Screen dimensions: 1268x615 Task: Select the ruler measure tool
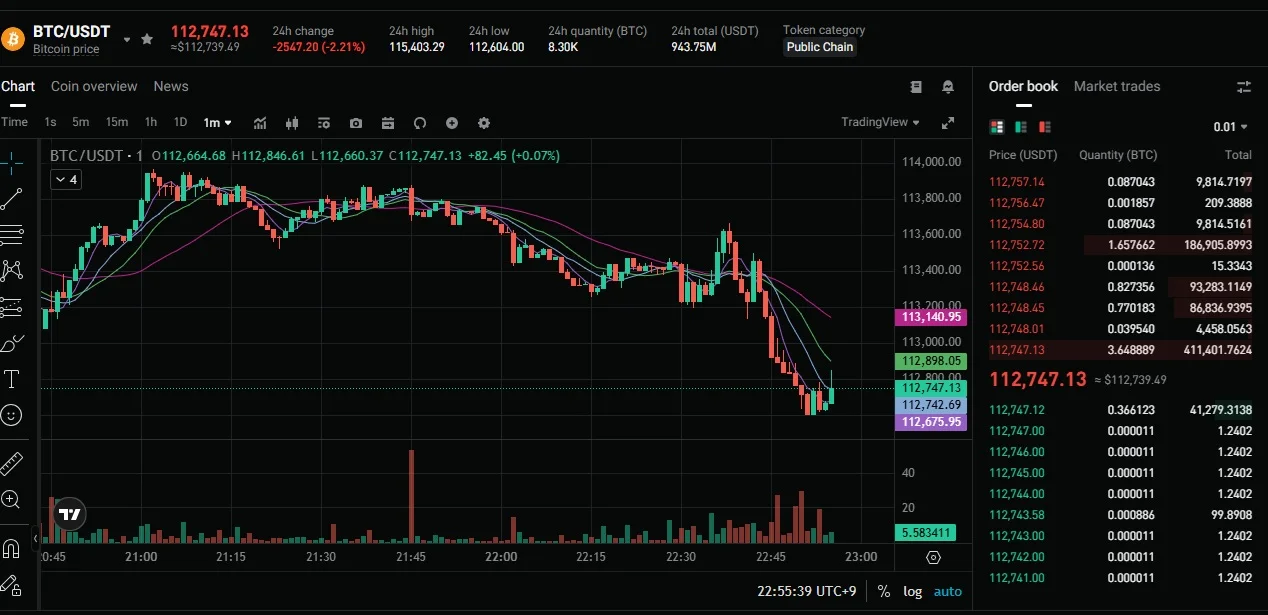tap(12, 463)
